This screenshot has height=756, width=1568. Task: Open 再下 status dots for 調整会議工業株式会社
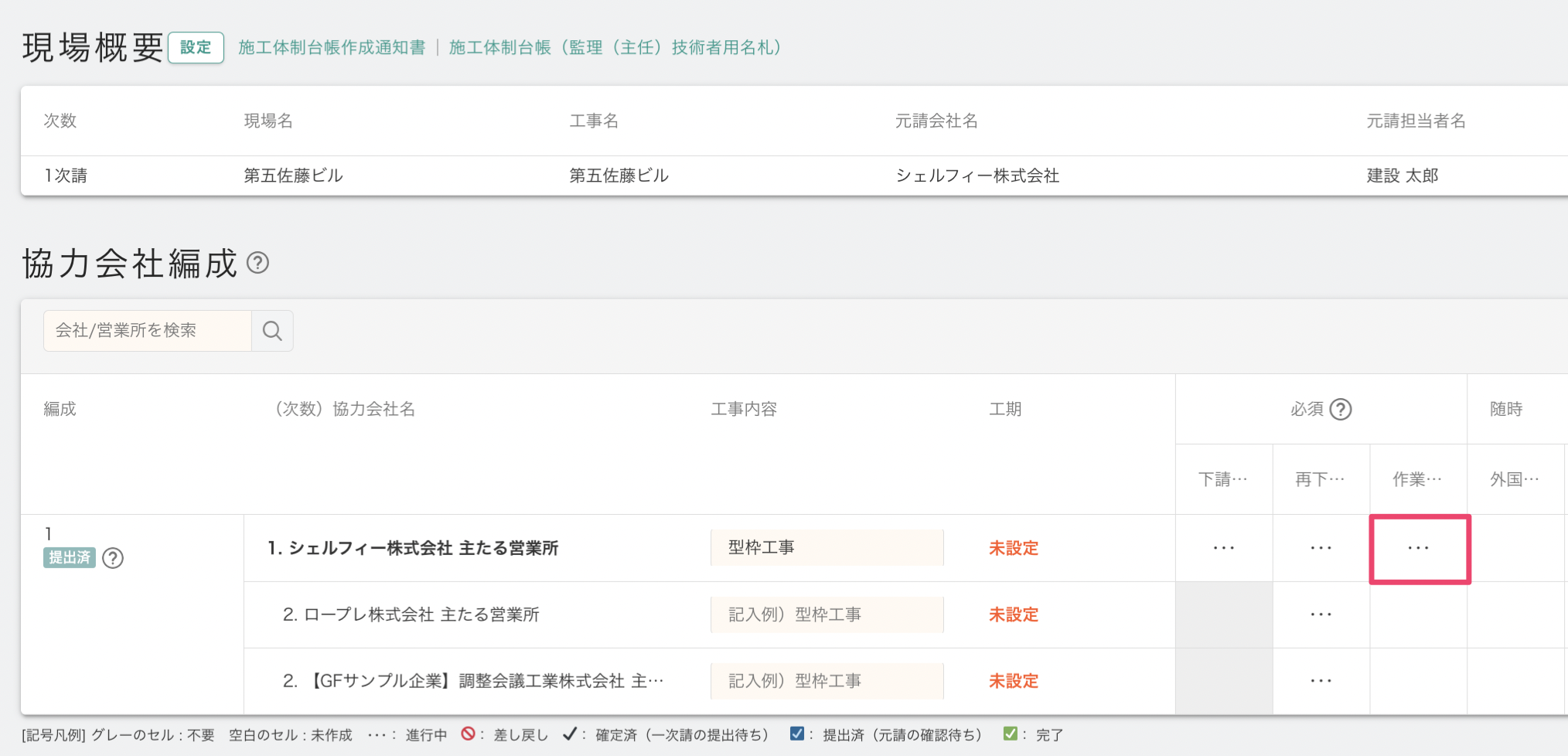1321,682
